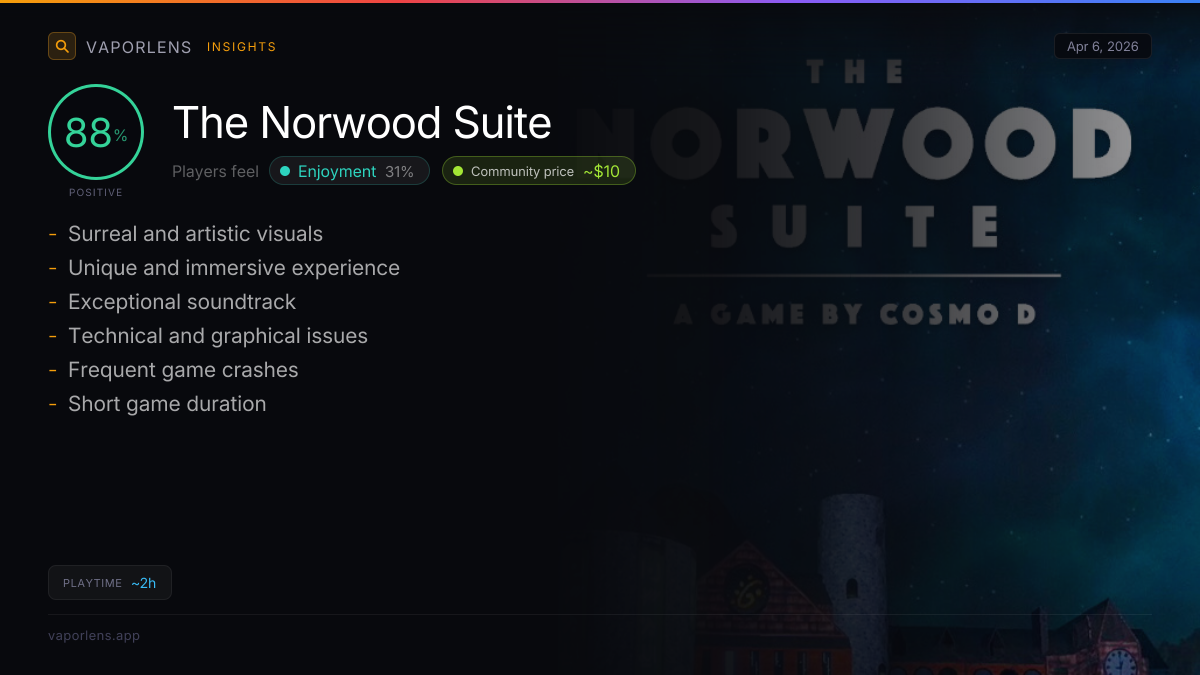This screenshot has height=675, width=1200.
Task: Select 'Short game duration' list item
Action: tap(167, 404)
